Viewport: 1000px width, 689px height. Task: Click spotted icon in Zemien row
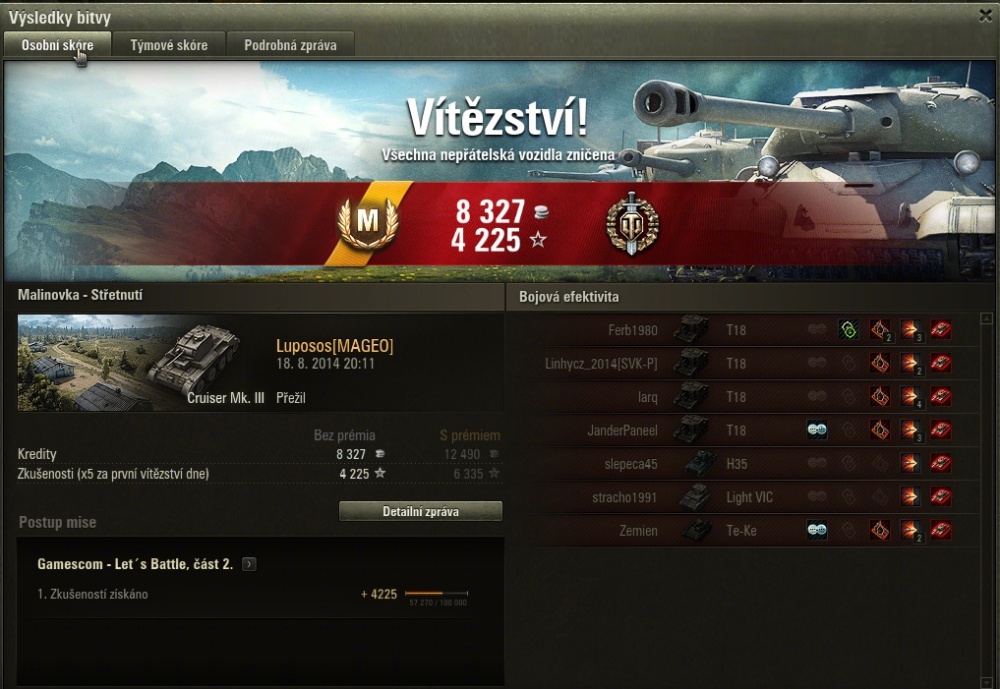[817, 530]
